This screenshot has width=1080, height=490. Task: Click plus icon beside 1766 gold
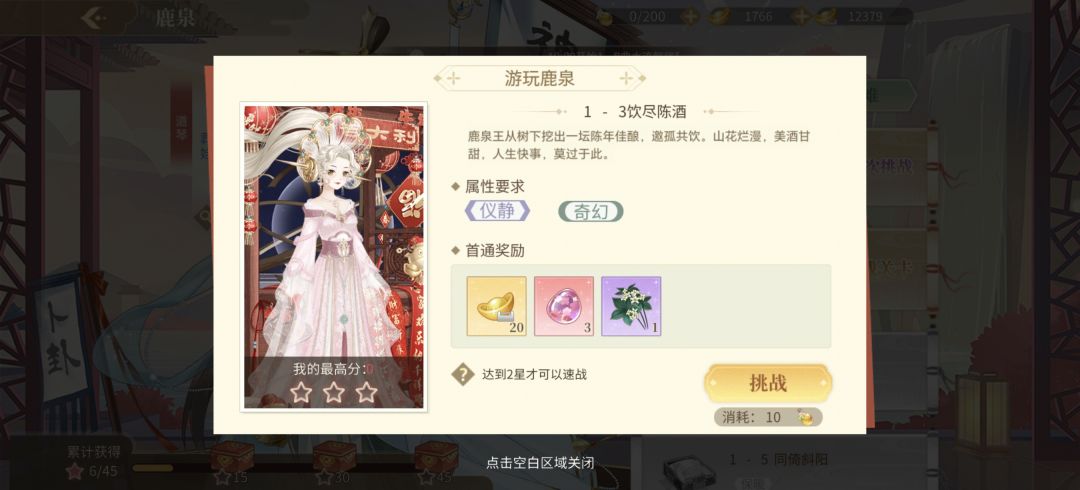point(800,17)
